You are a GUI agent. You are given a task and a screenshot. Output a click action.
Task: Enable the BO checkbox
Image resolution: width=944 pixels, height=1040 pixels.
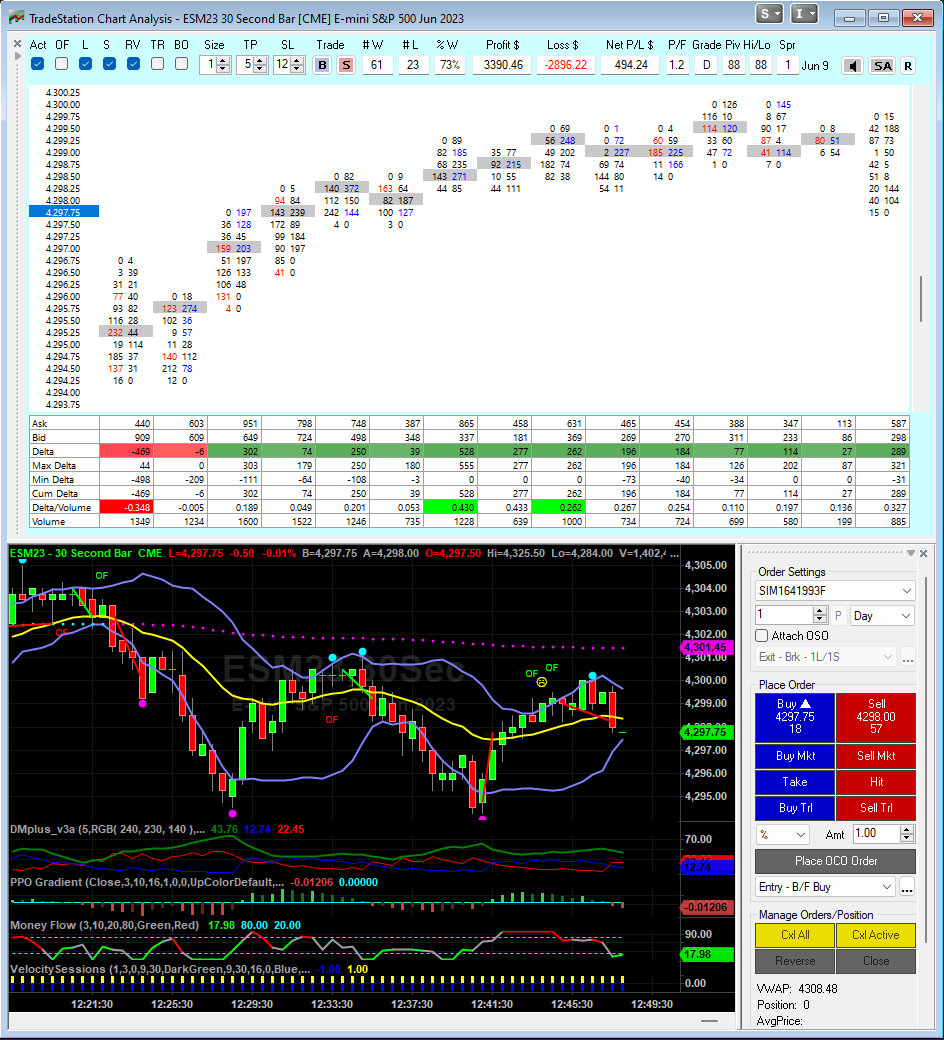[x=181, y=64]
